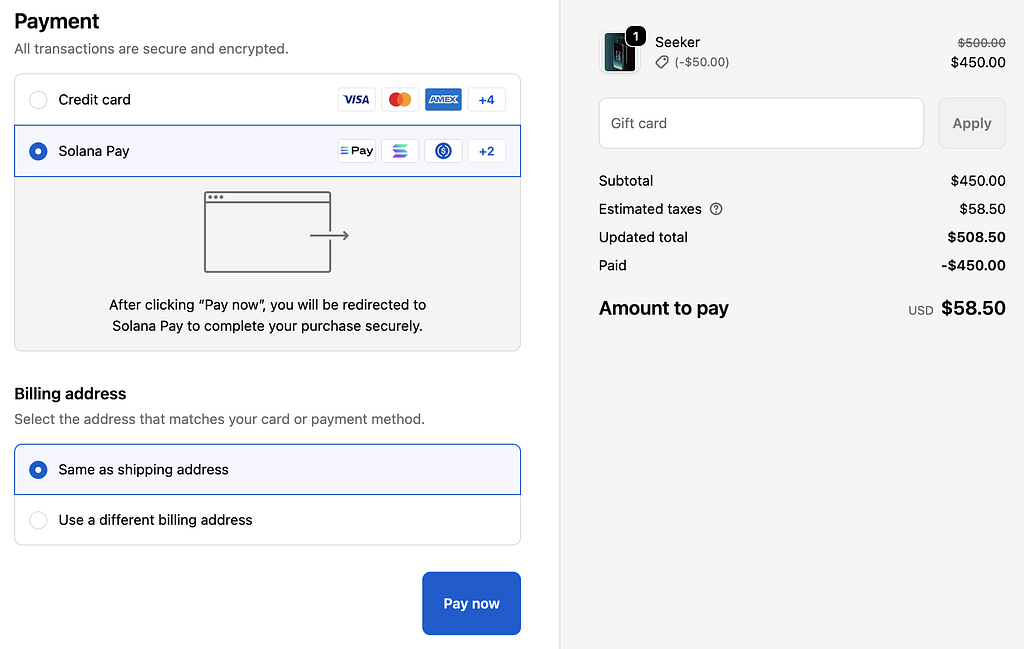This screenshot has width=1024, height=649.
Task: Click the Apply gift card button
Action: click(x=971, y=123)
